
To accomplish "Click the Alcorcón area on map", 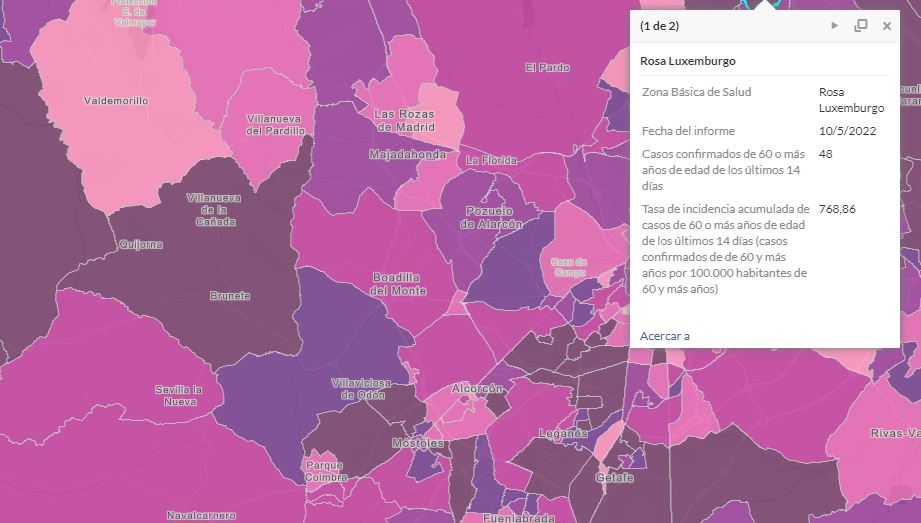I will click(x=477, y=388).
